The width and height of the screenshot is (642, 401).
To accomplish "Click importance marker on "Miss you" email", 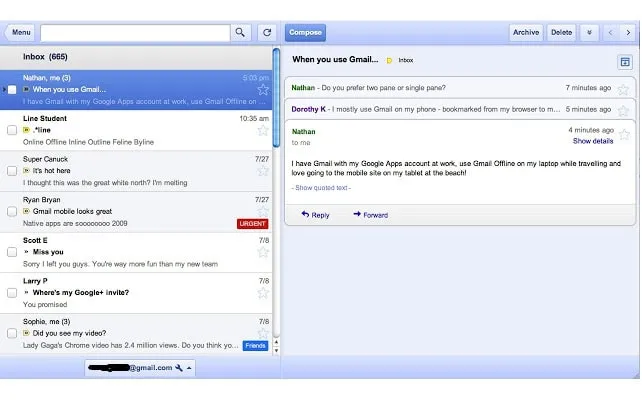I will [26, 251].
